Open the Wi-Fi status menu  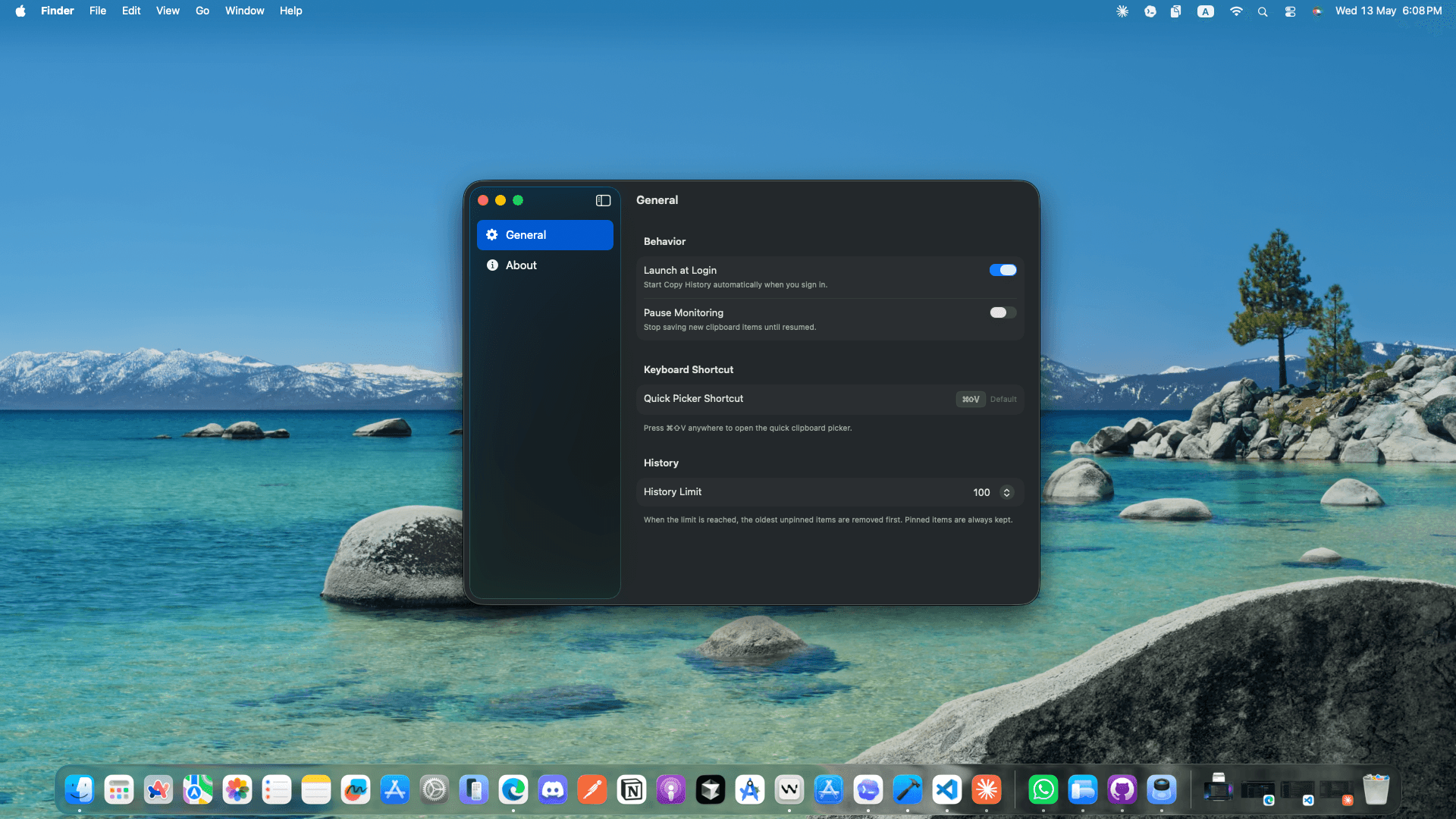coord(1236,11)
